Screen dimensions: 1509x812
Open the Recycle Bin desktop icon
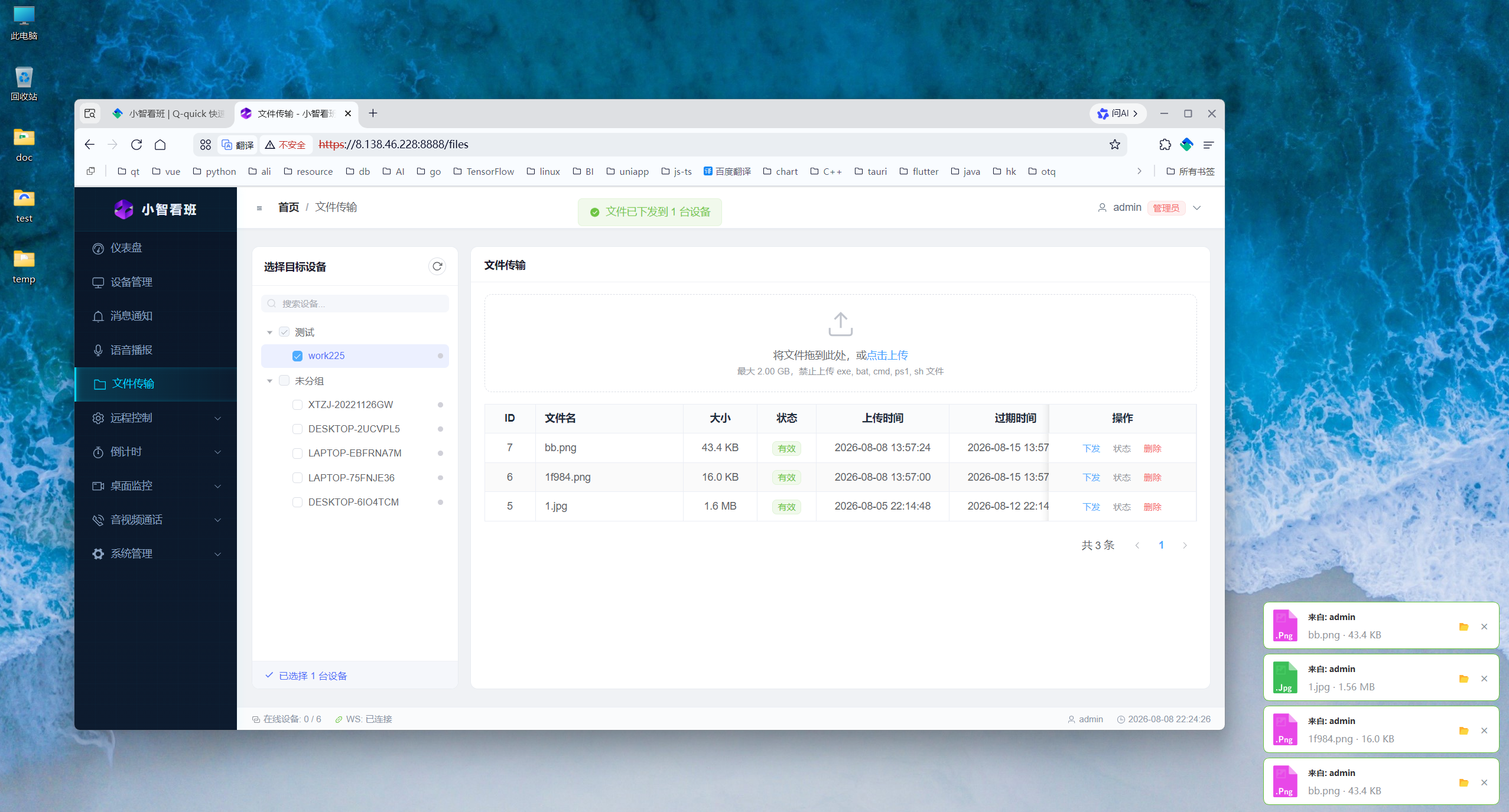point(24,83)
